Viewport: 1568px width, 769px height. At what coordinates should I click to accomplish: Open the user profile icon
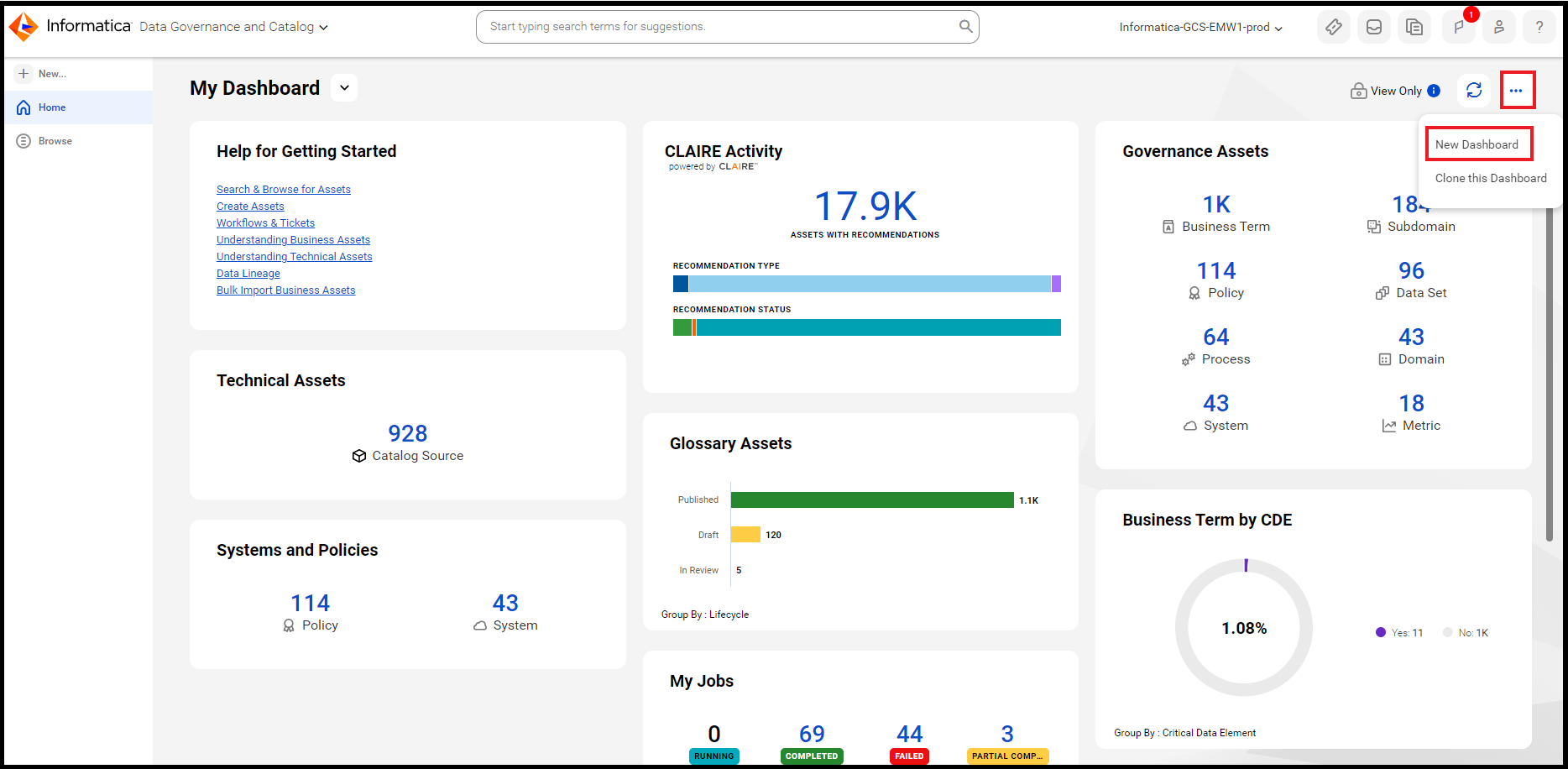click(x=1499, y=27)
